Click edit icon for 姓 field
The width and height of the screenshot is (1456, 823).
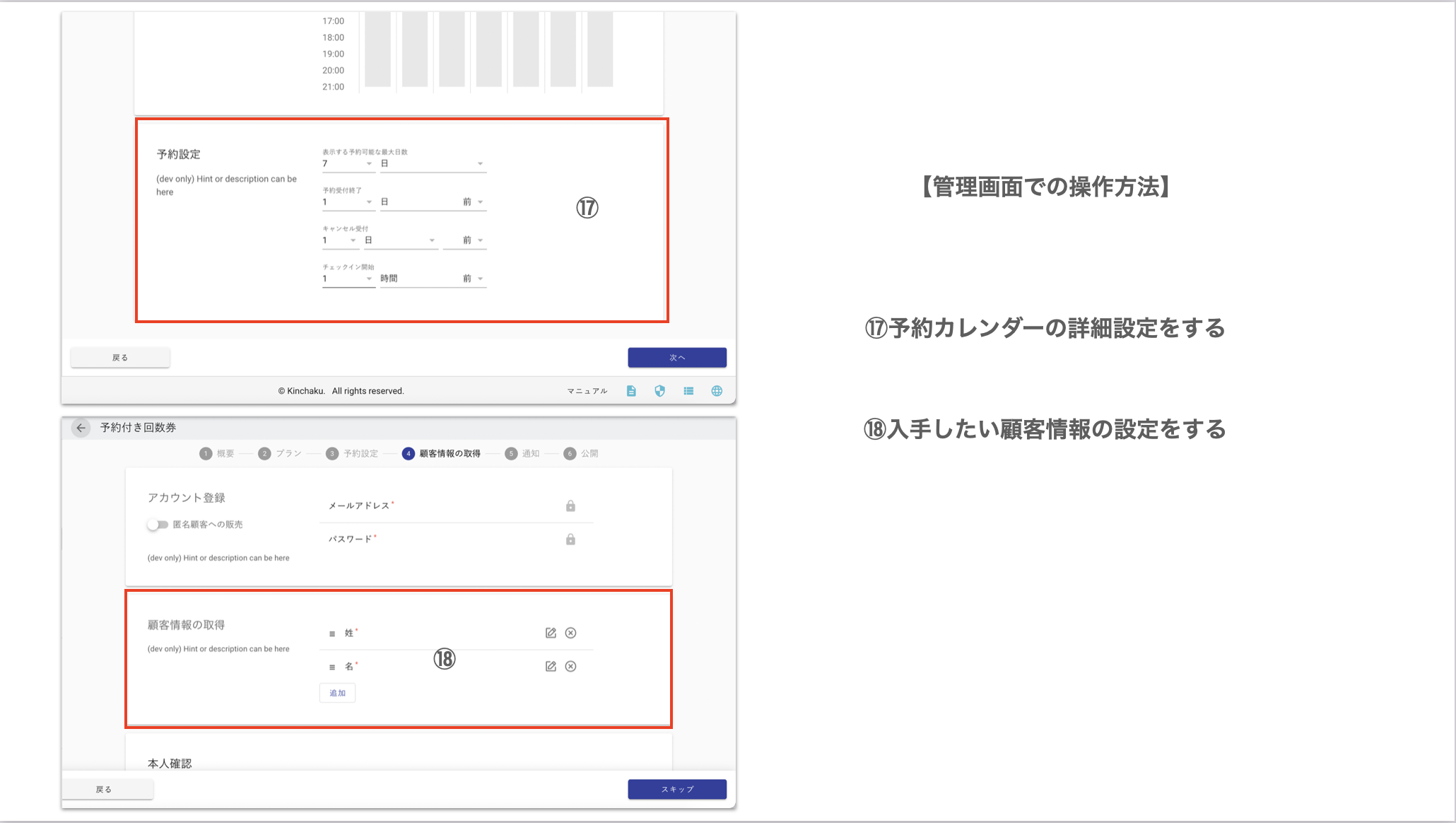[x=551, y=633]
